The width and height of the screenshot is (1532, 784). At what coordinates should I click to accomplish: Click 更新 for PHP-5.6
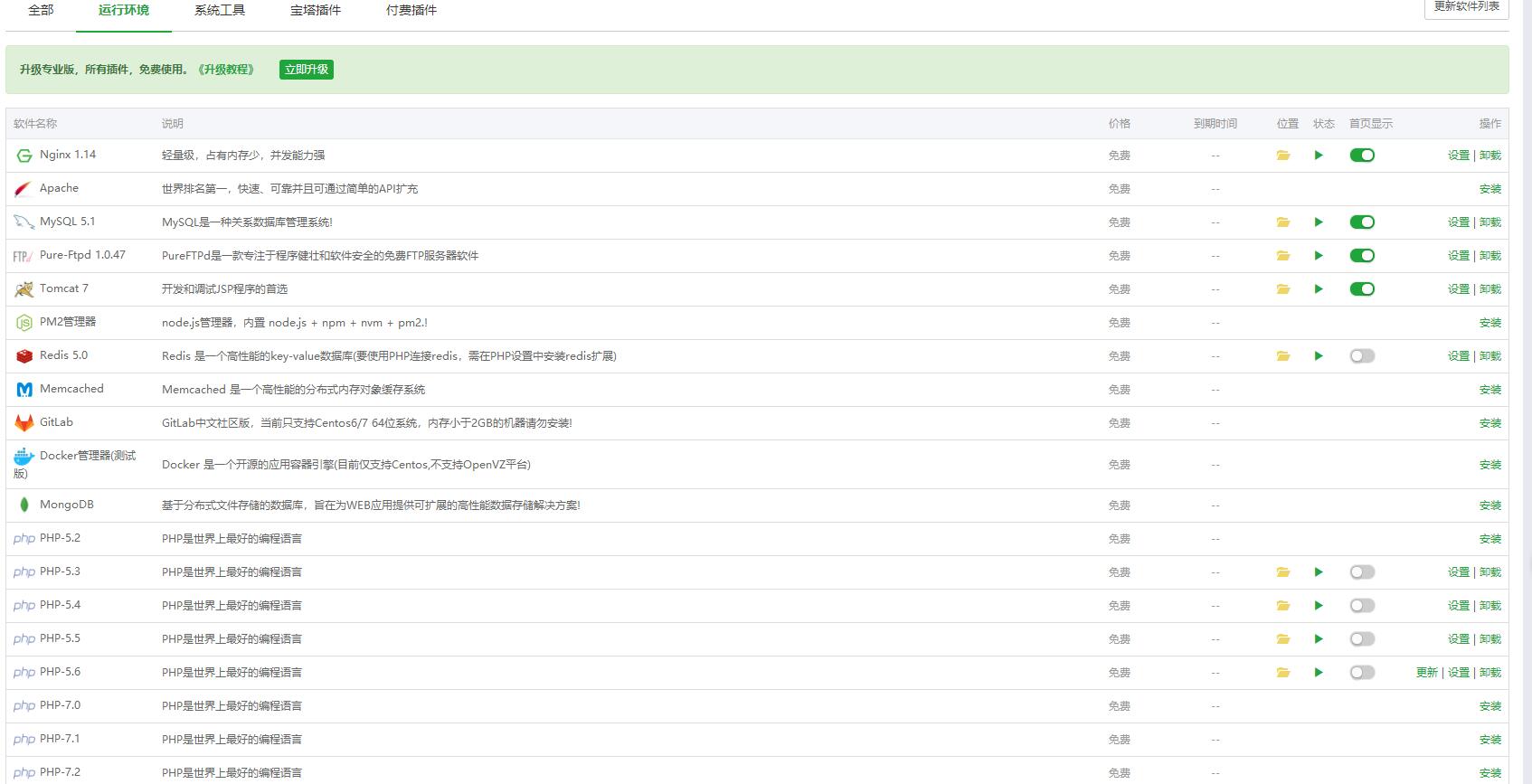click(x=1427, y=673)
